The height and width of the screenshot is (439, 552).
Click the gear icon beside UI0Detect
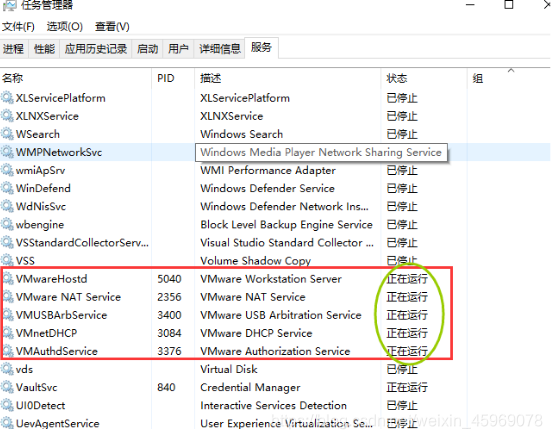click(7, 405)
